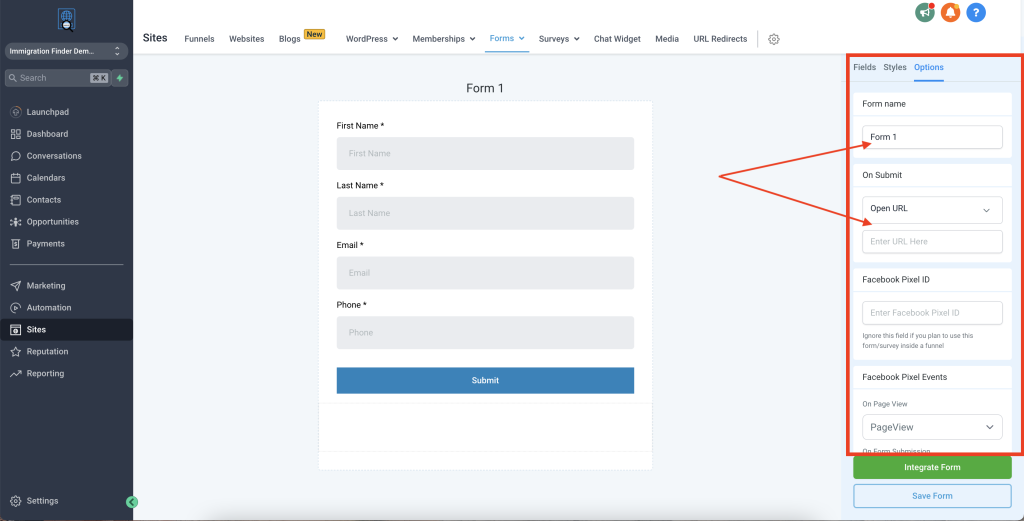This screenshot has width=1024, height=521.
Task: Go to Conversations in the sidebar
Action: (54, 156)
